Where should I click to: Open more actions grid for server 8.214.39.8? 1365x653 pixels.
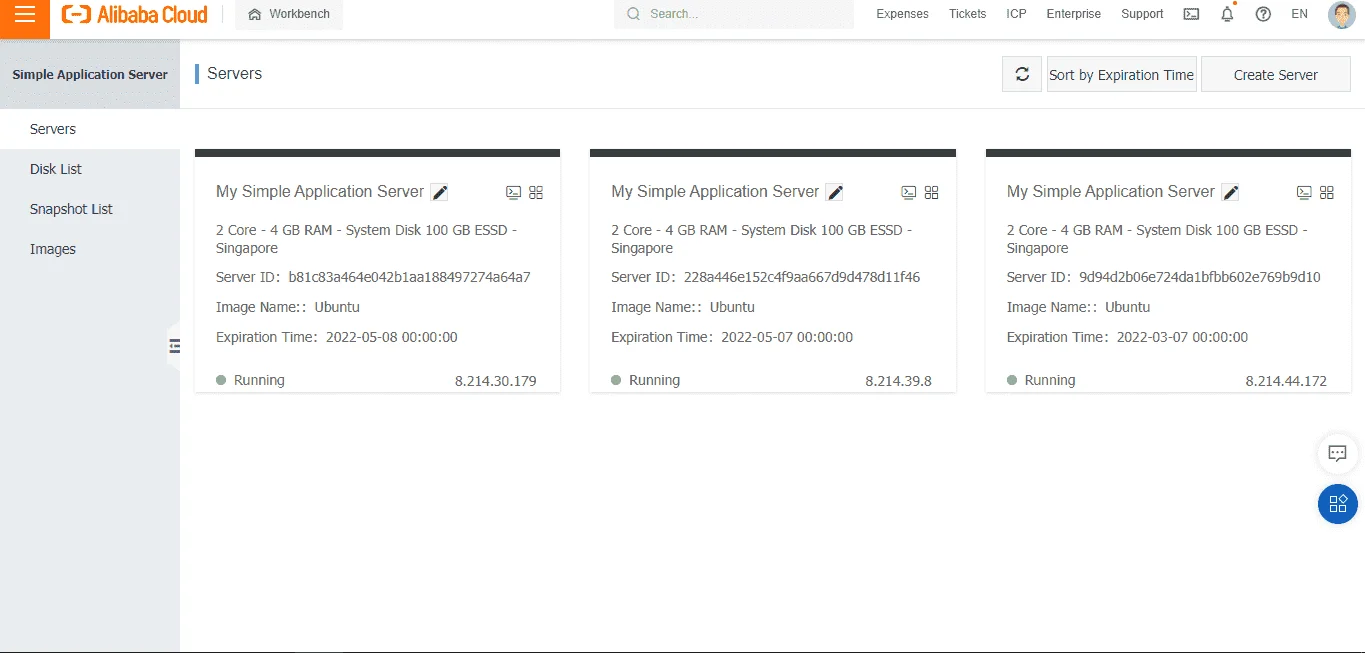pos(932,192)
